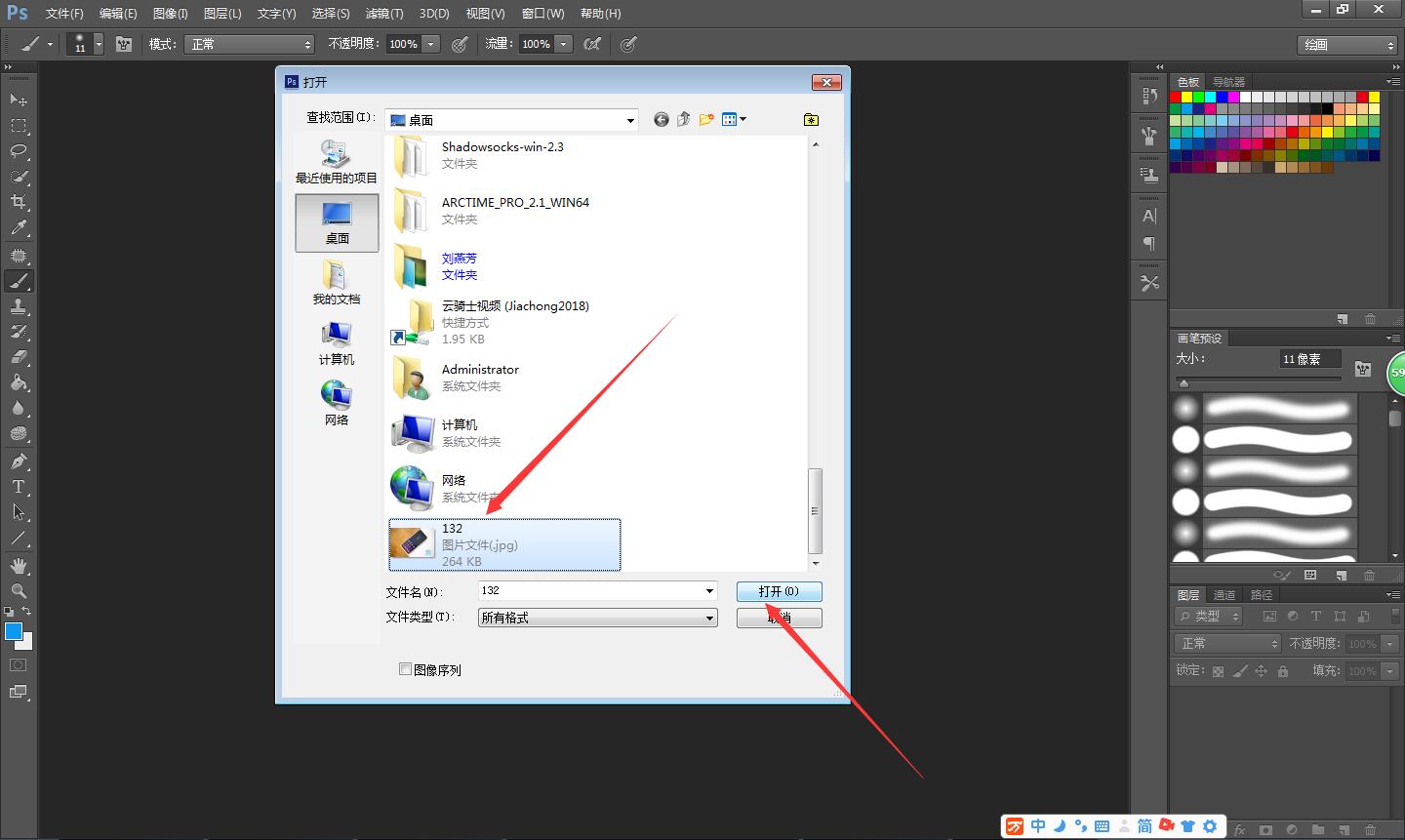Toggle Quick Mask mode
1405x840 pixels.
(x=19, y=665)
